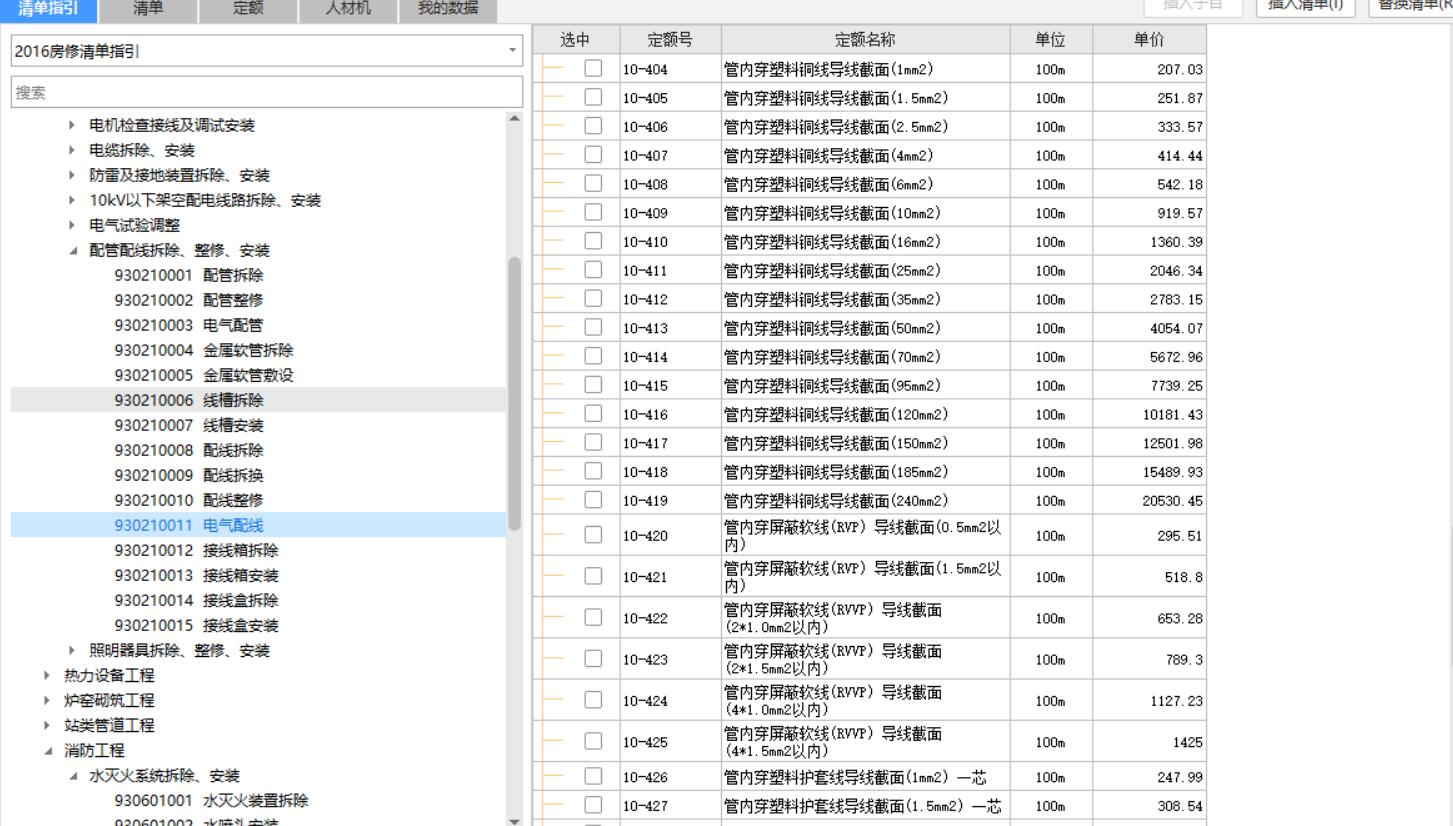Viewport: 1453px width, 826px height.
Task: Check the box for quota 10-410
Action: 593,241
